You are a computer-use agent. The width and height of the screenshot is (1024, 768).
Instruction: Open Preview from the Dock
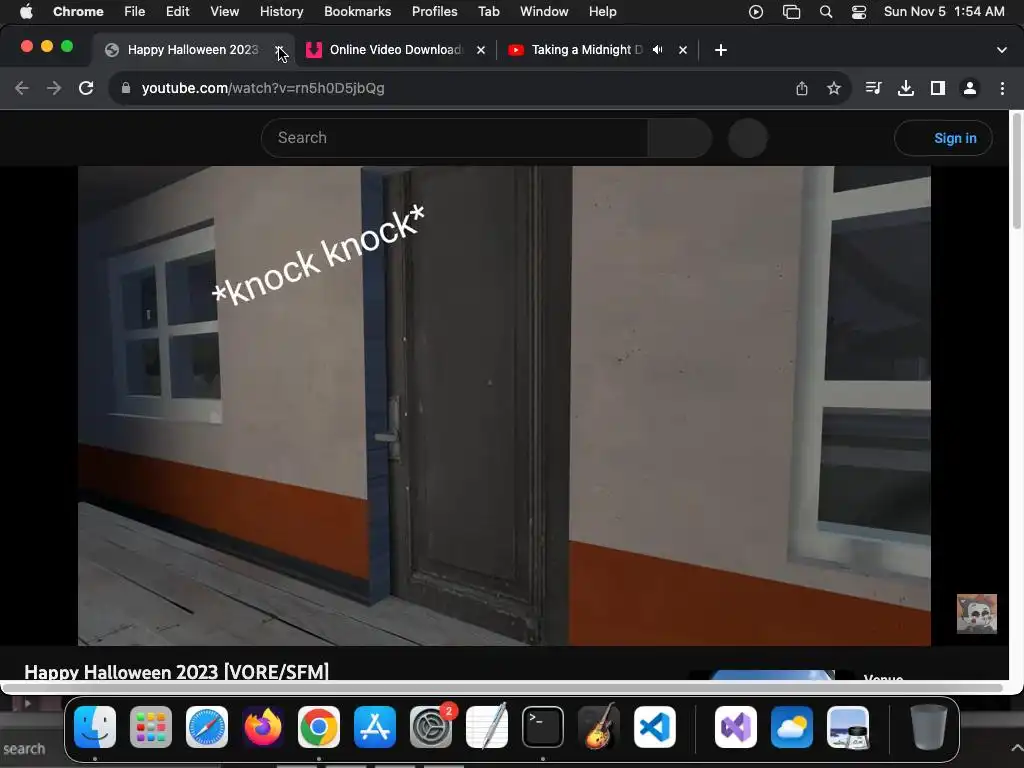848,727
